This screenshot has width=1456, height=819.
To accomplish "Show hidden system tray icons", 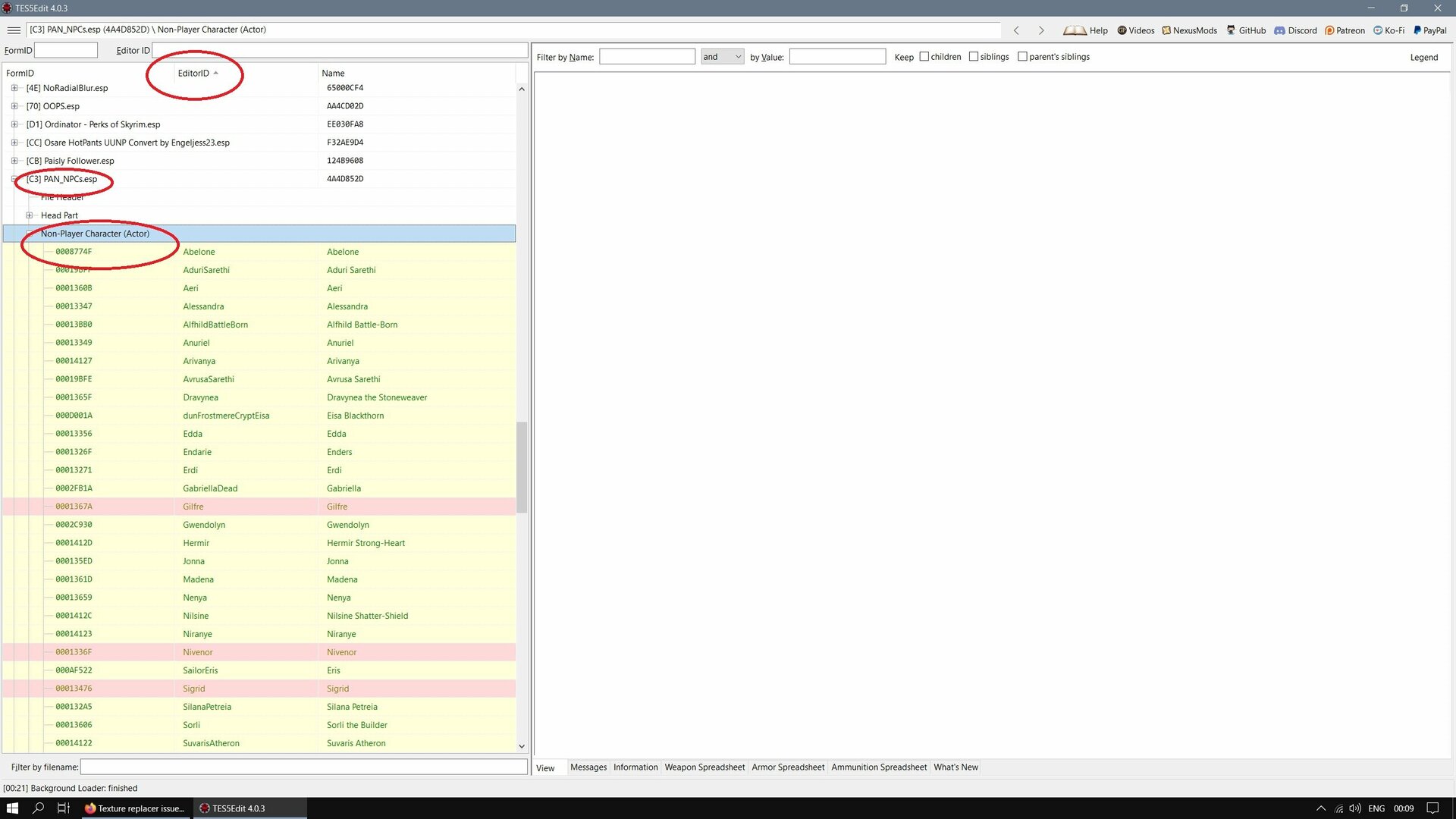I will [1321, 808].
